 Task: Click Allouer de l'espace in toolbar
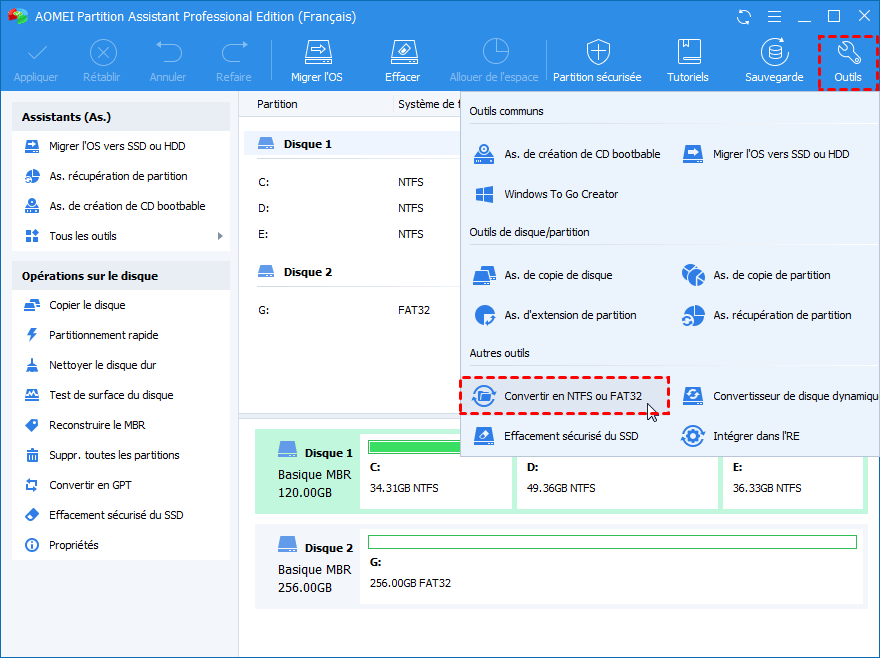(494, 62)
